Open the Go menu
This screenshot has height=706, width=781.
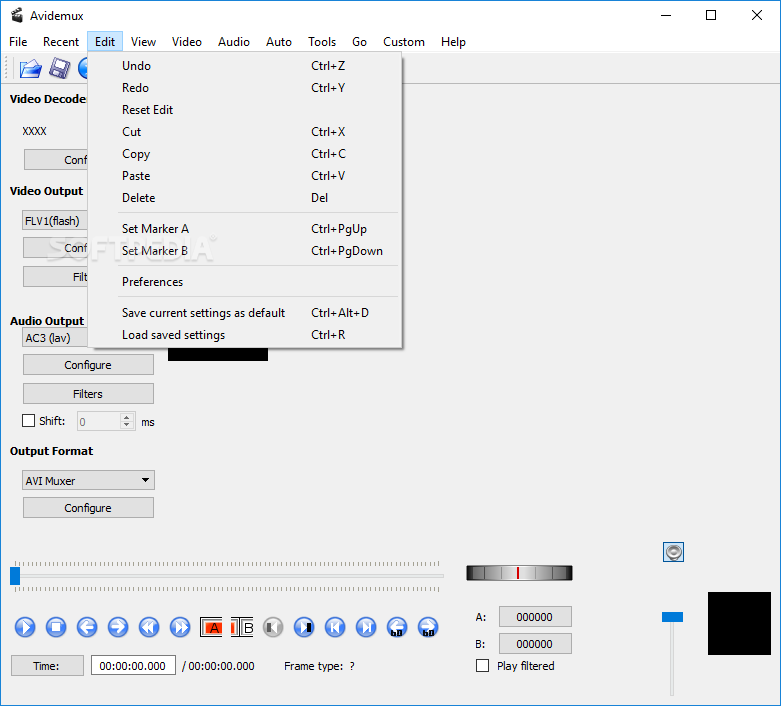point(359,42)
